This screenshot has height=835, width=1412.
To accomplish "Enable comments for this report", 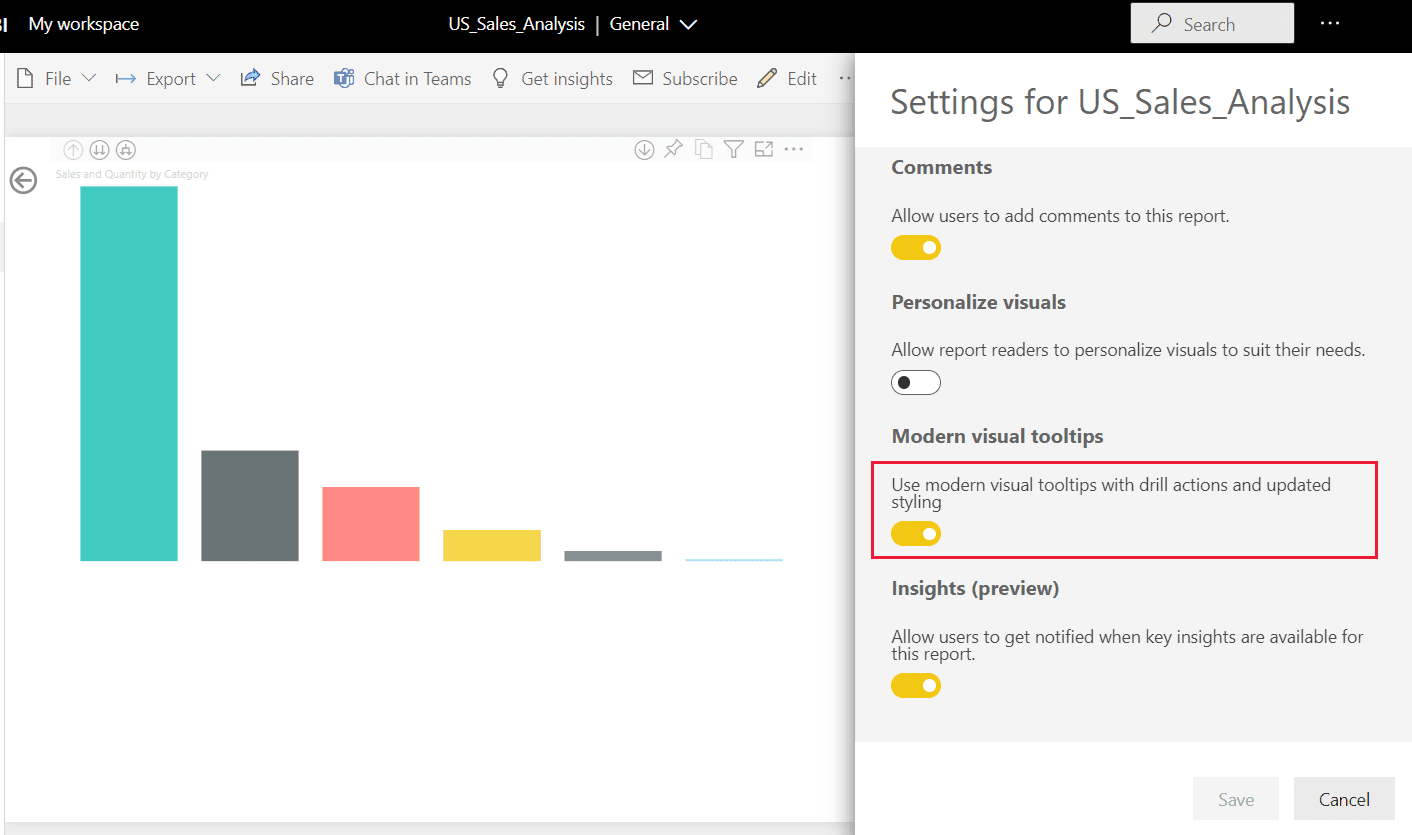I will pyautogui.click(x=916, y=247).
